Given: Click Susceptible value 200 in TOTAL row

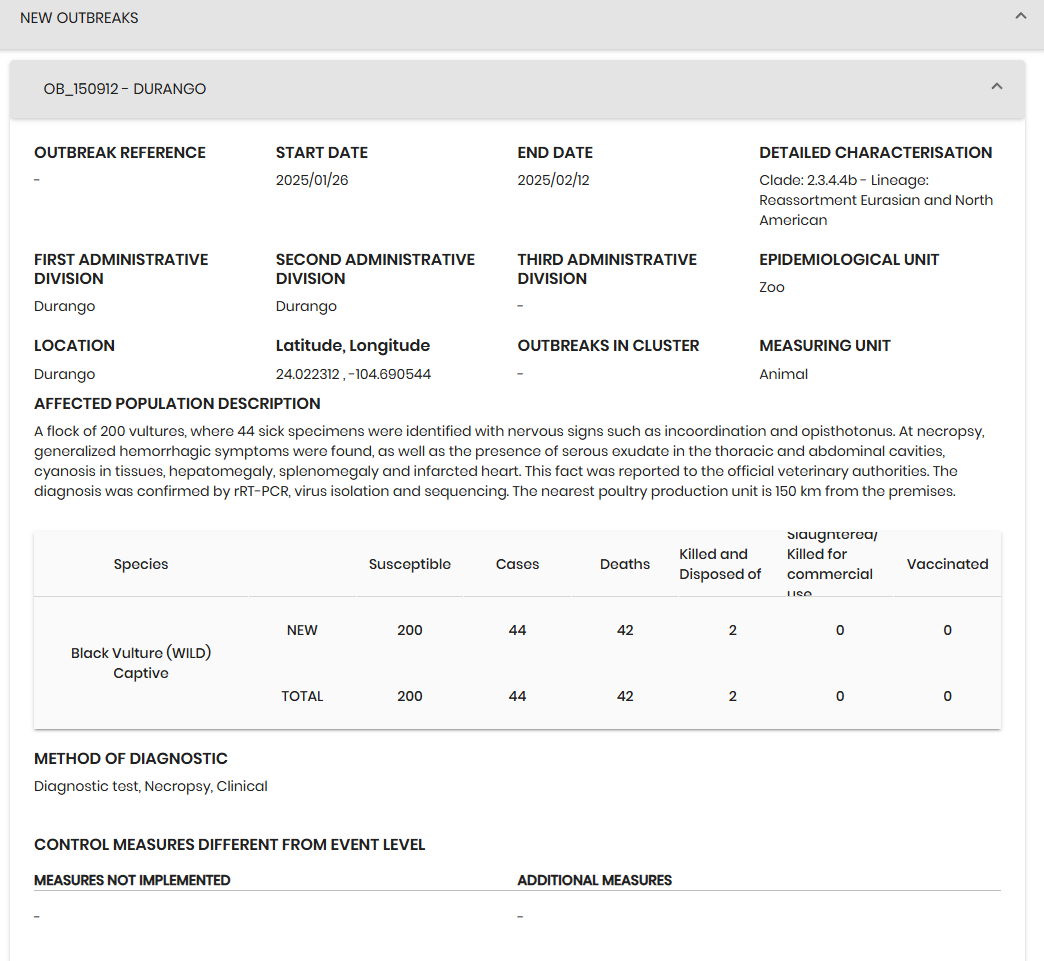Looking at the screenshot, I should click(x=409, y=696).
